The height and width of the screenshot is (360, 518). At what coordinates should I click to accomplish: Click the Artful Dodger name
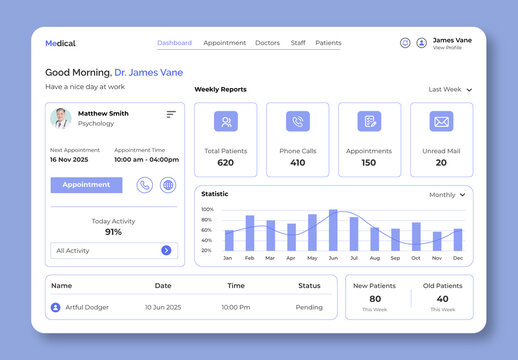pyautogui.click(x=87, y=307)
